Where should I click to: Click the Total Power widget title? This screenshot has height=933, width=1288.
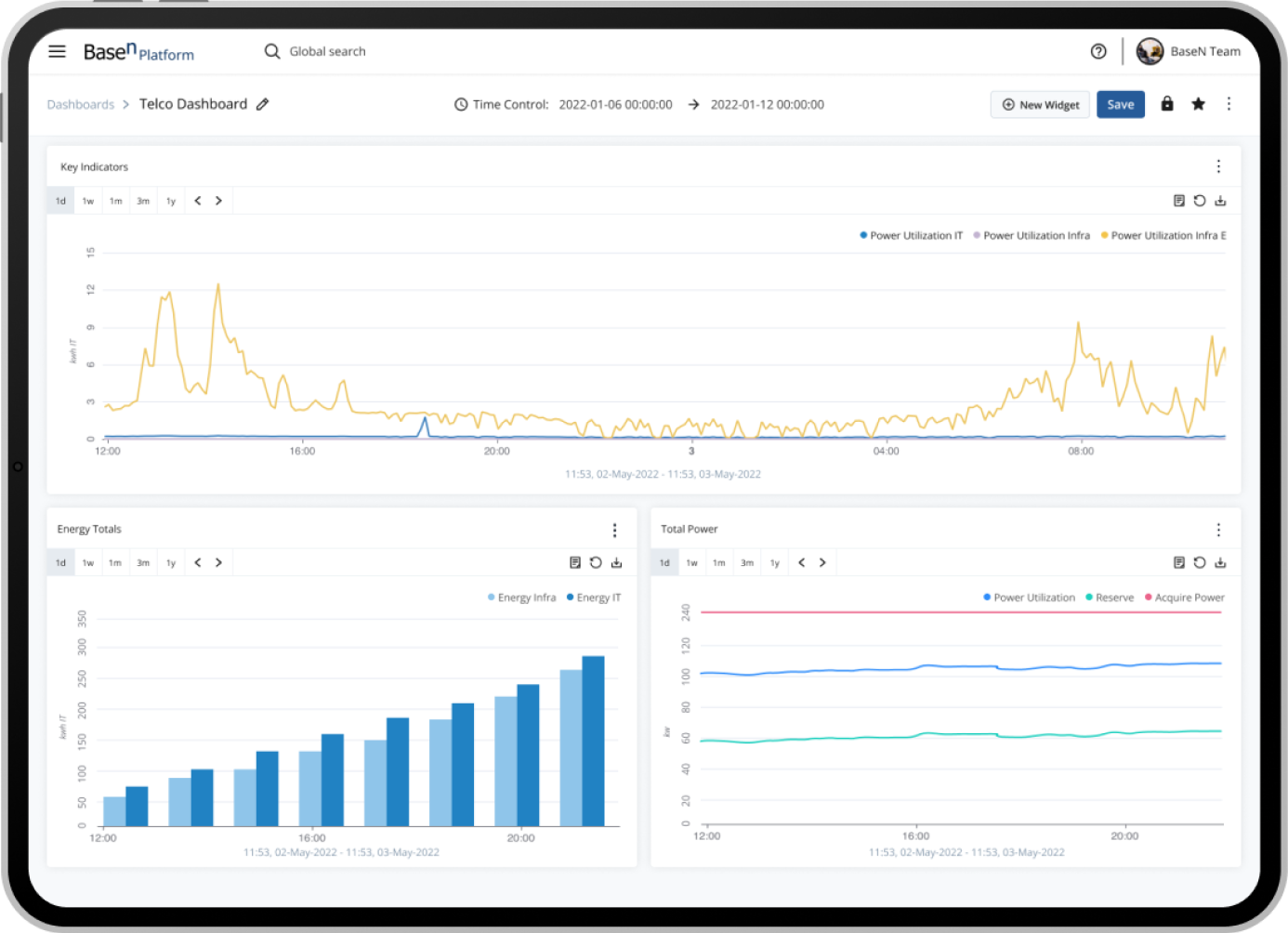point(690,529)
